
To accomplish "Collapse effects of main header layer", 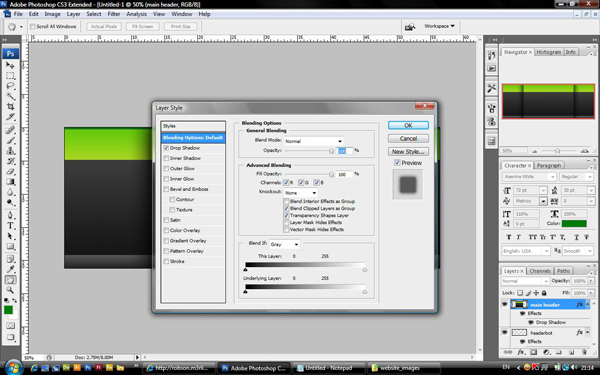I will coord(588,305).
